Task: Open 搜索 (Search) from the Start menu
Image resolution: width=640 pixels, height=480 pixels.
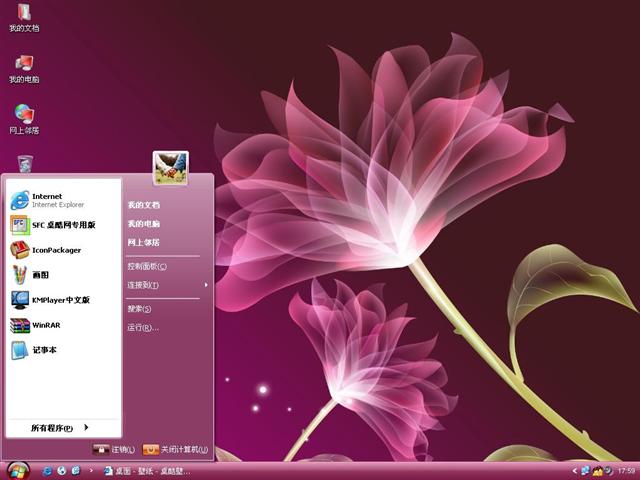Action: point(139,309)
